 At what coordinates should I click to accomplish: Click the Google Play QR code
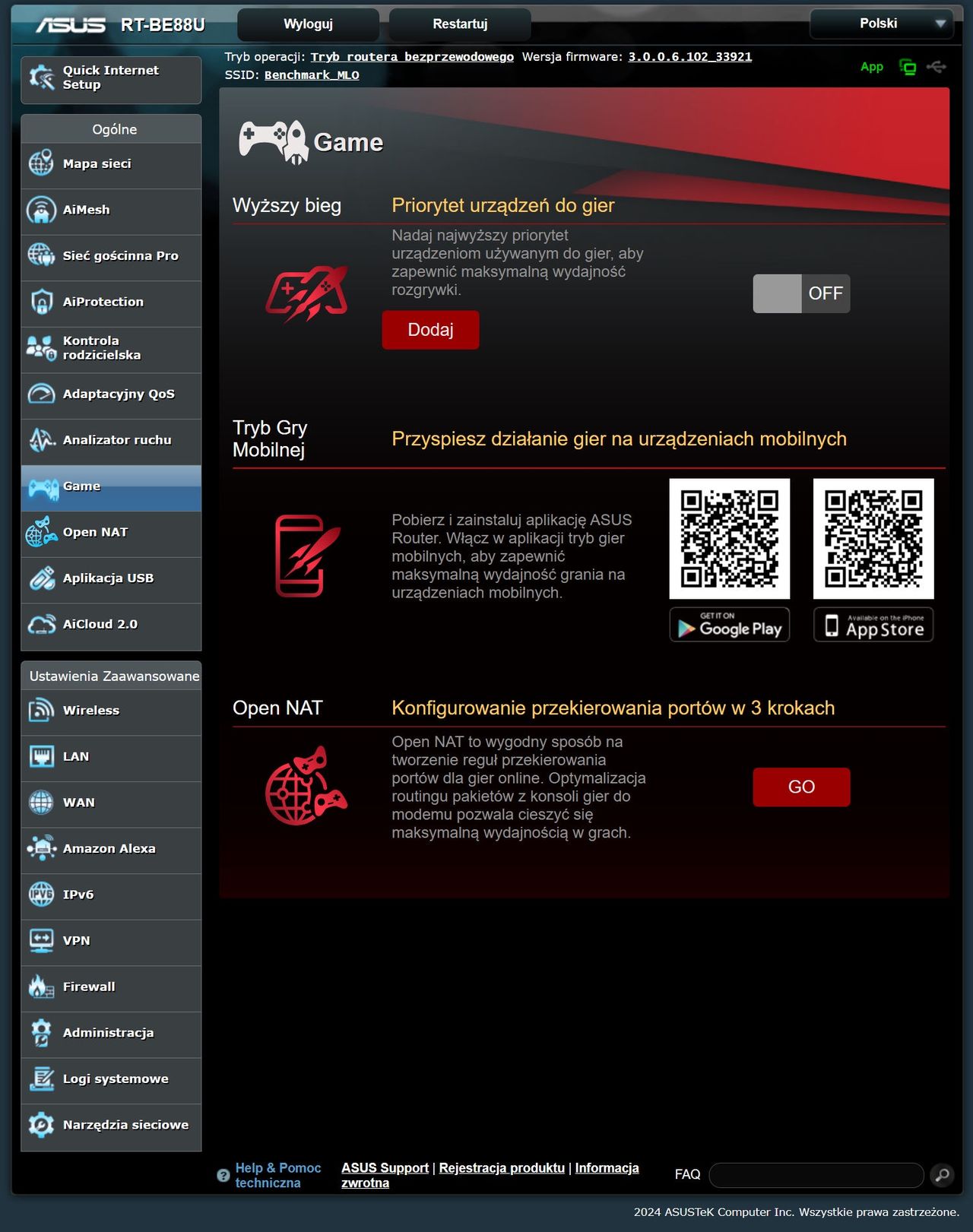pos(730,539)
